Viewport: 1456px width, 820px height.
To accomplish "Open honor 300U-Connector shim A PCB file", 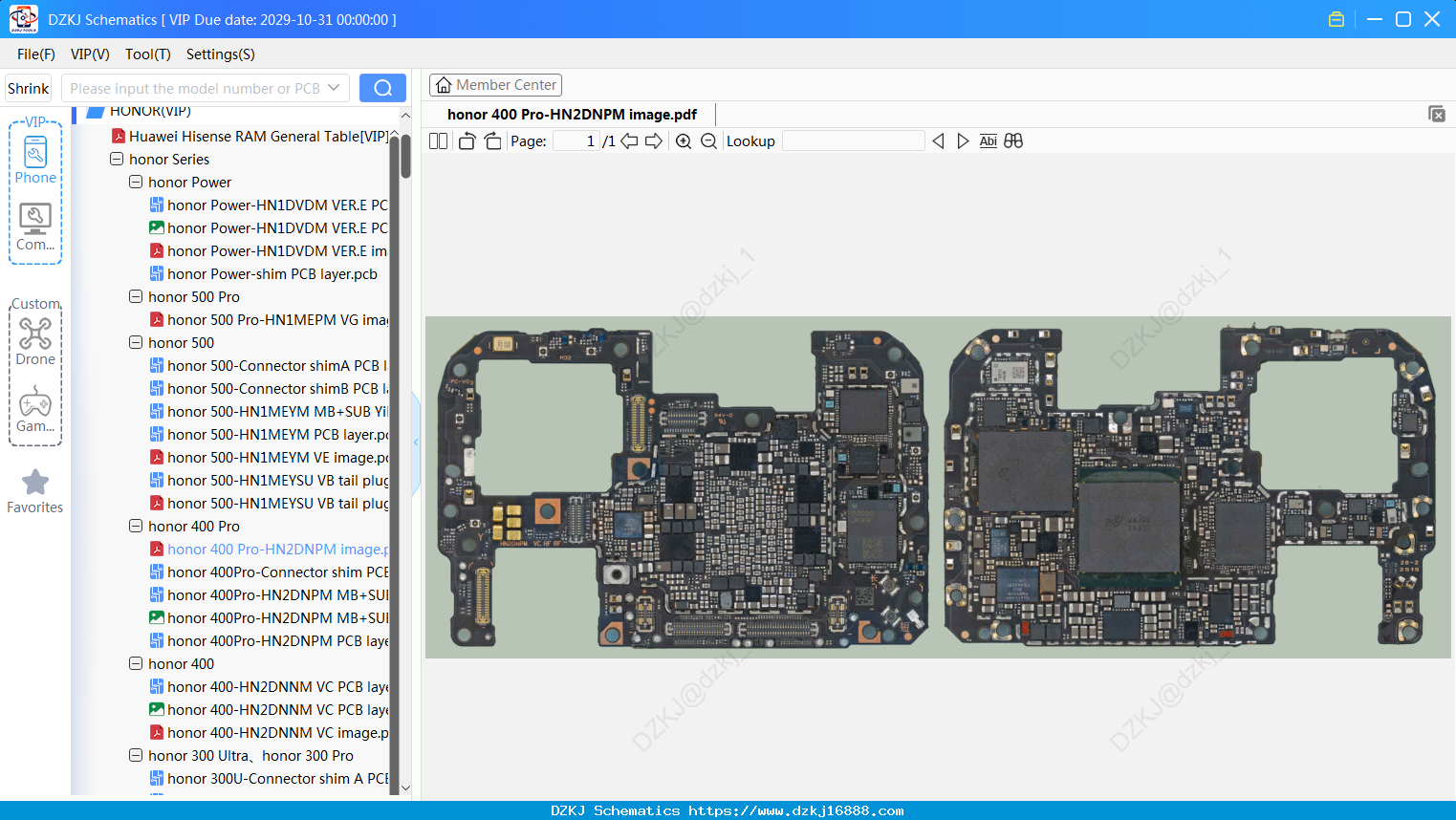I will click(269, 779).
